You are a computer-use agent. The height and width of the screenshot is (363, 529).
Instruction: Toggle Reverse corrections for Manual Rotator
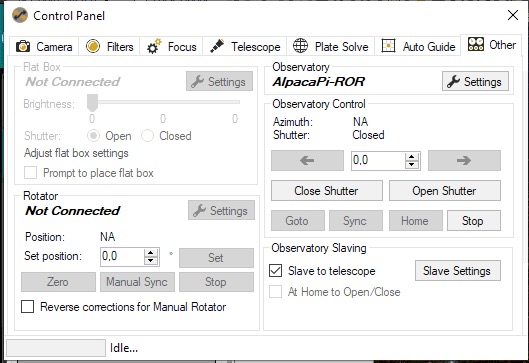click(27, 307)
